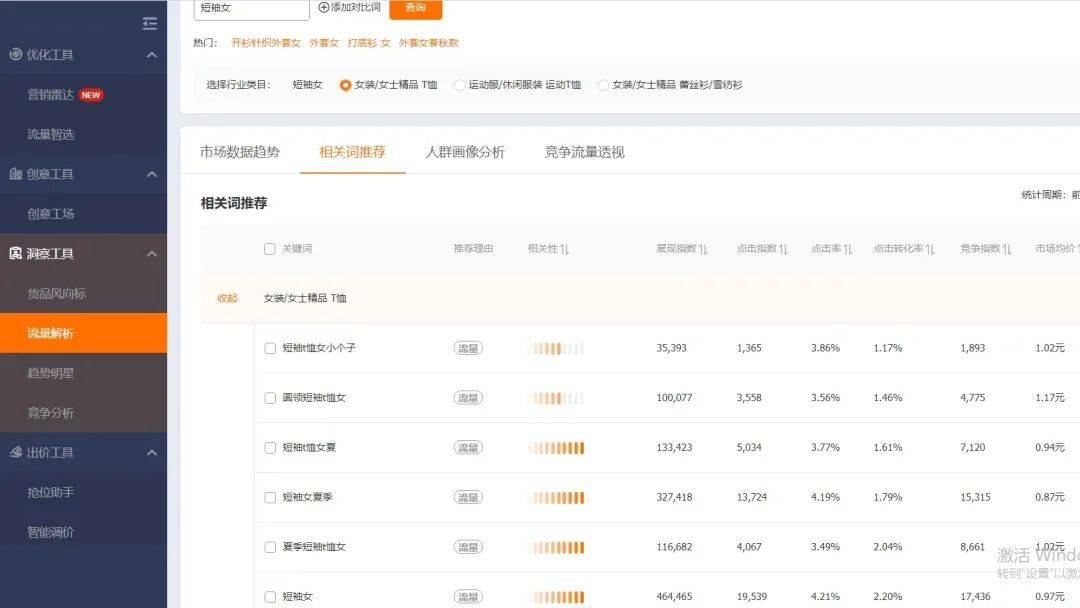The width and height of the screenshot is (1080, 608).
Task: Collapse the sidebar with the hamburger icon
Action: click(x=150, y=23)
